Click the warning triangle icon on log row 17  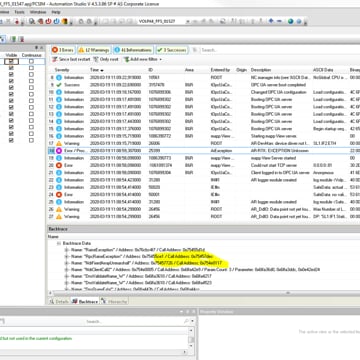[x=59, y=143]
